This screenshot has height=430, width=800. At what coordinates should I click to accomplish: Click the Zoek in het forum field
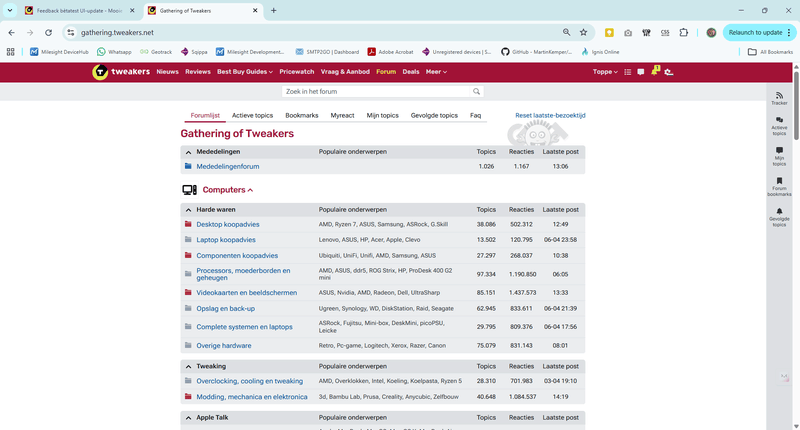376,91
